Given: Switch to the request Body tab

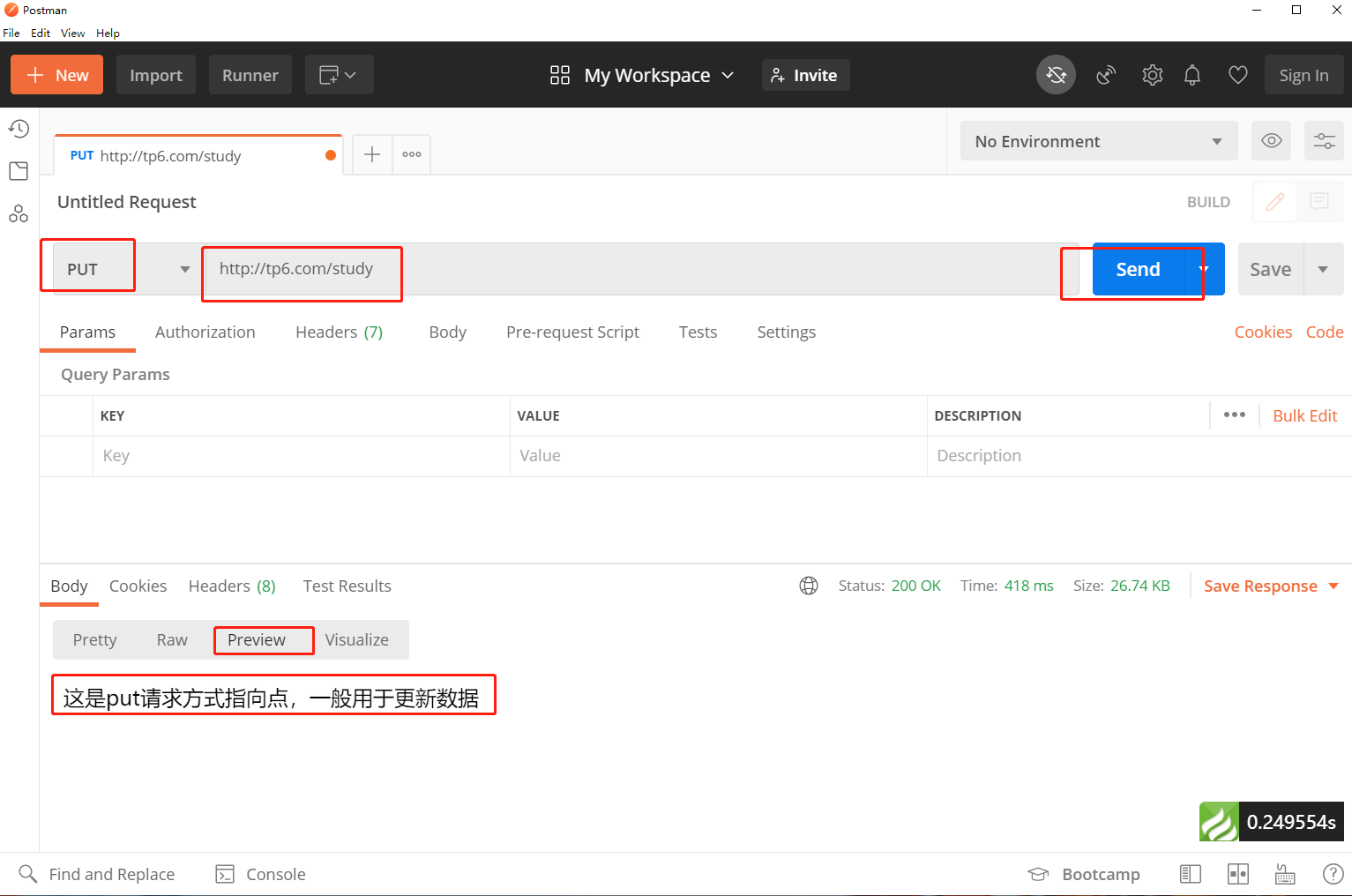Looking at the screenshot, I should 448,332.
